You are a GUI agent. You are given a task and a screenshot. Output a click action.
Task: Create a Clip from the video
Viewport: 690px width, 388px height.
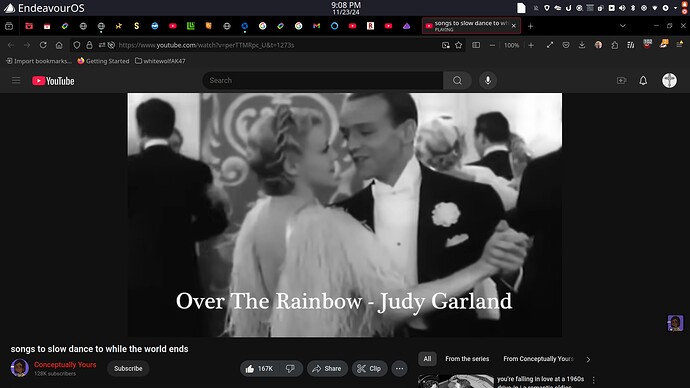[x=369, y=369]
